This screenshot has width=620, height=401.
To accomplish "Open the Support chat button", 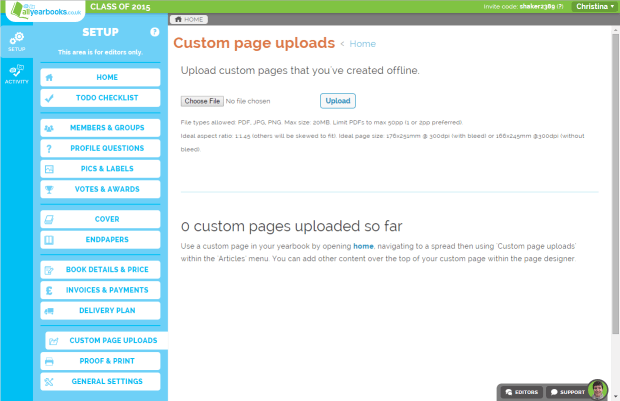I will coord(568,392).
